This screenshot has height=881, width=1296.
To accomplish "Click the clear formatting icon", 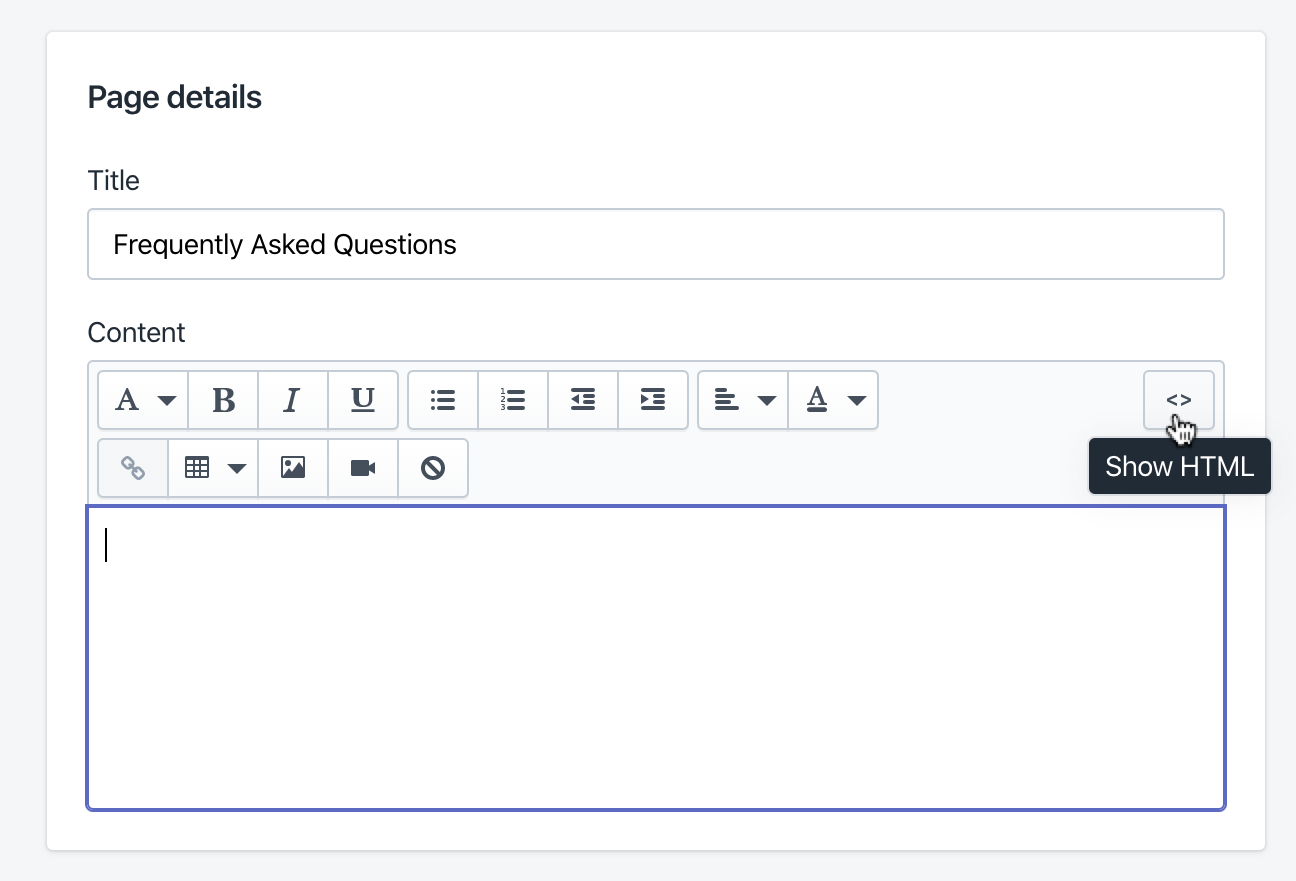I will point(433,467).
